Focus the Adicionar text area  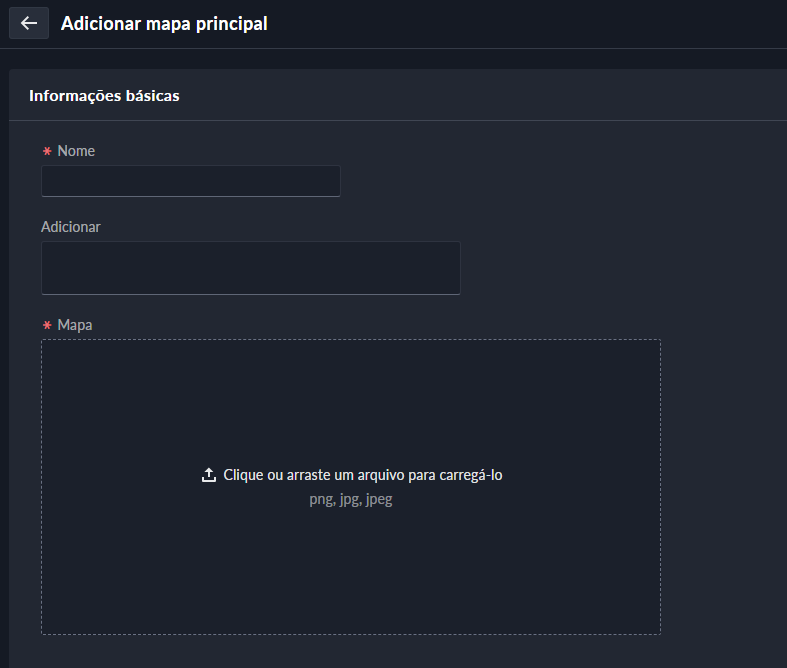click(250, 268)
